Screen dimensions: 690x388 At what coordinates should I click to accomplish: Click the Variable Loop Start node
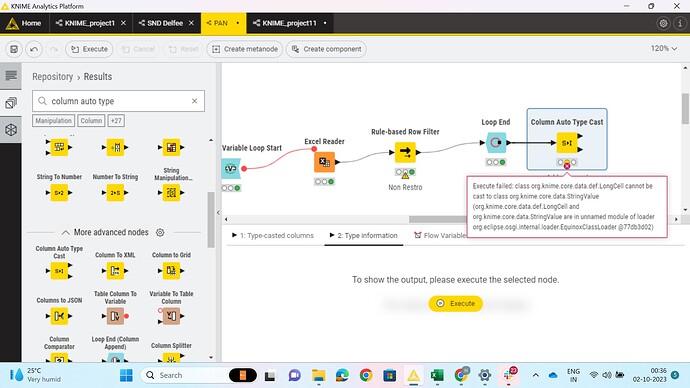point(231,168)
